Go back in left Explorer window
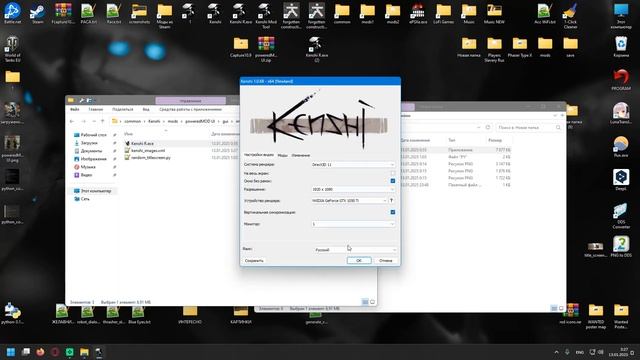This screenshot has height=360, width=640. [72, 121]
